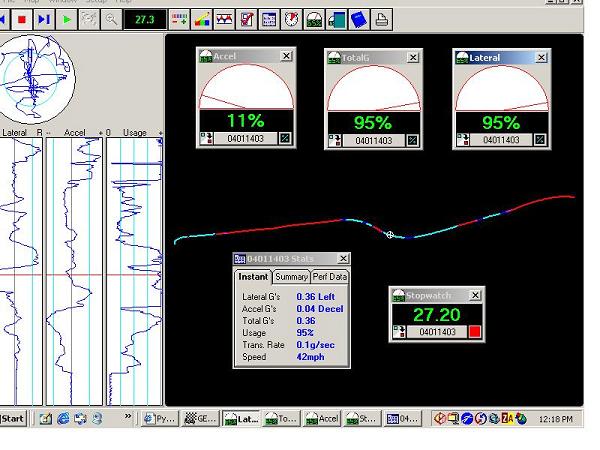Click the 04011403 button in Accel gauge

(x=245, y=140)
